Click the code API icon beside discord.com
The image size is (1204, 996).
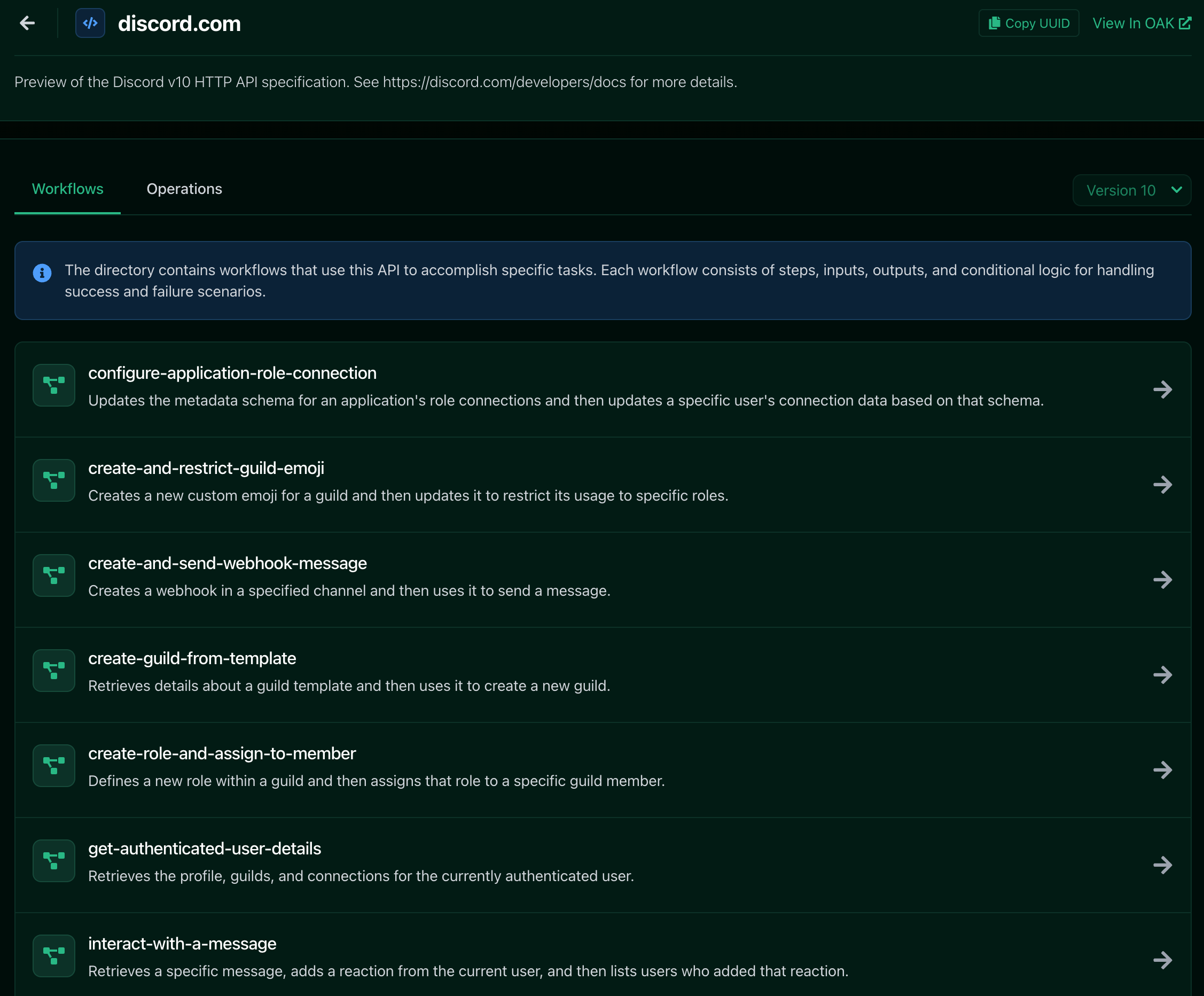click(x=90, y=23)
